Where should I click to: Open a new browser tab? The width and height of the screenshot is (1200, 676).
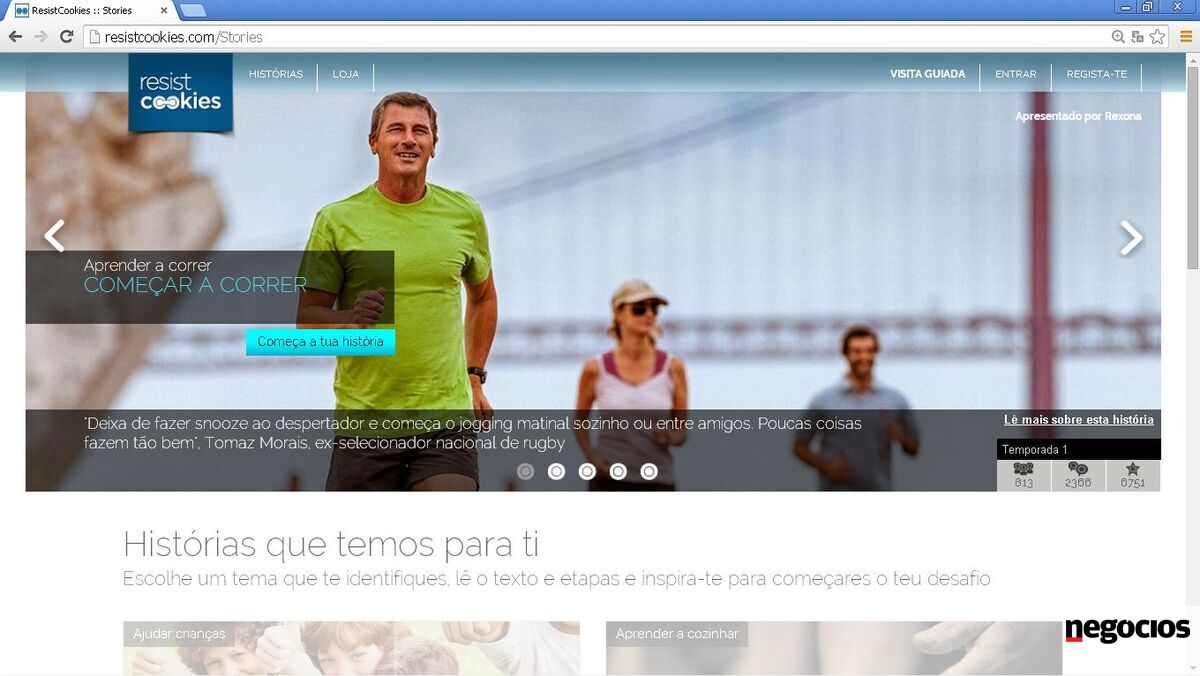tap(192, 11)
